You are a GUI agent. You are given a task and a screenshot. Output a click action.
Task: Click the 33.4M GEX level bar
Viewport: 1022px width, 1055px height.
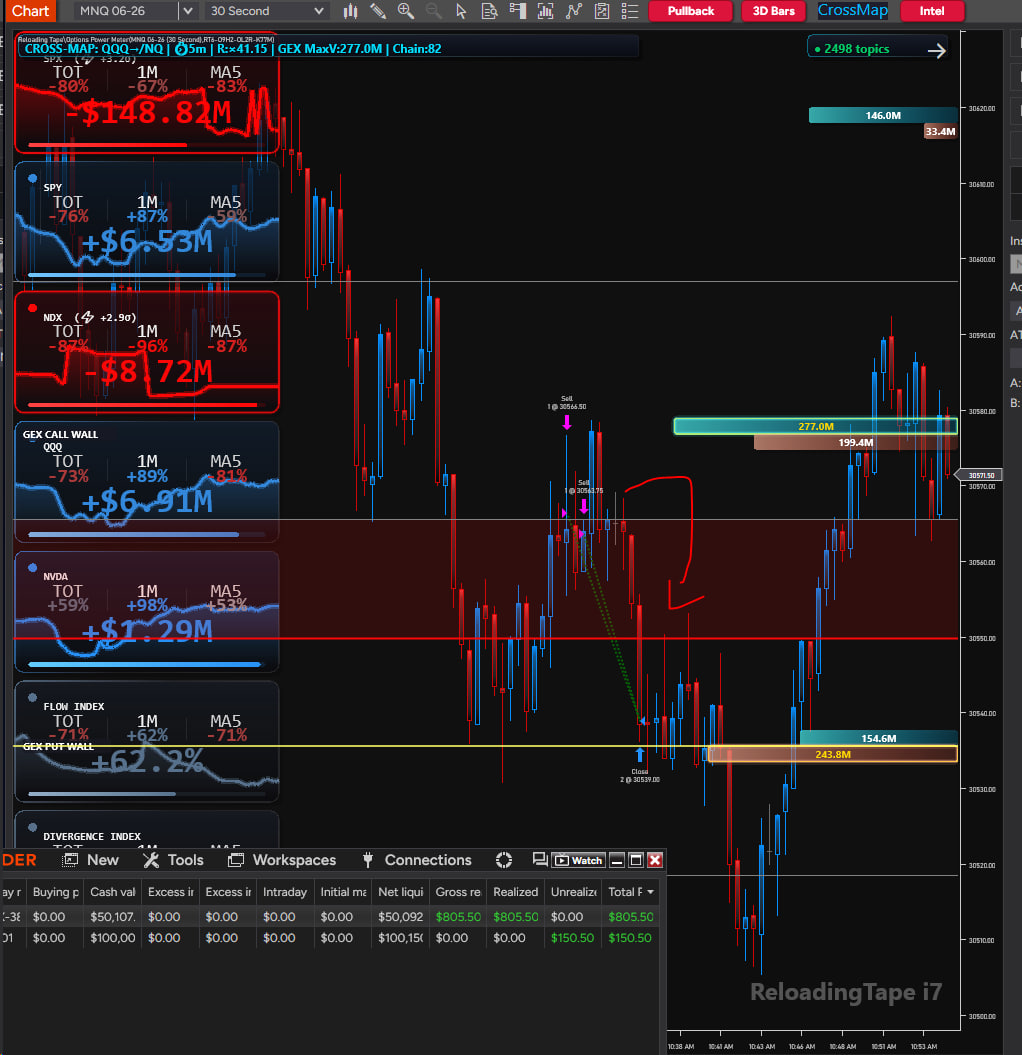tap(940, 131)
